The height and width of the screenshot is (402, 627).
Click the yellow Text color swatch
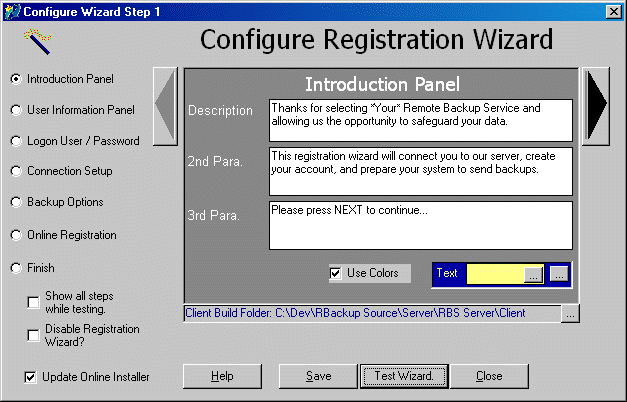click(x=495, y=273)
